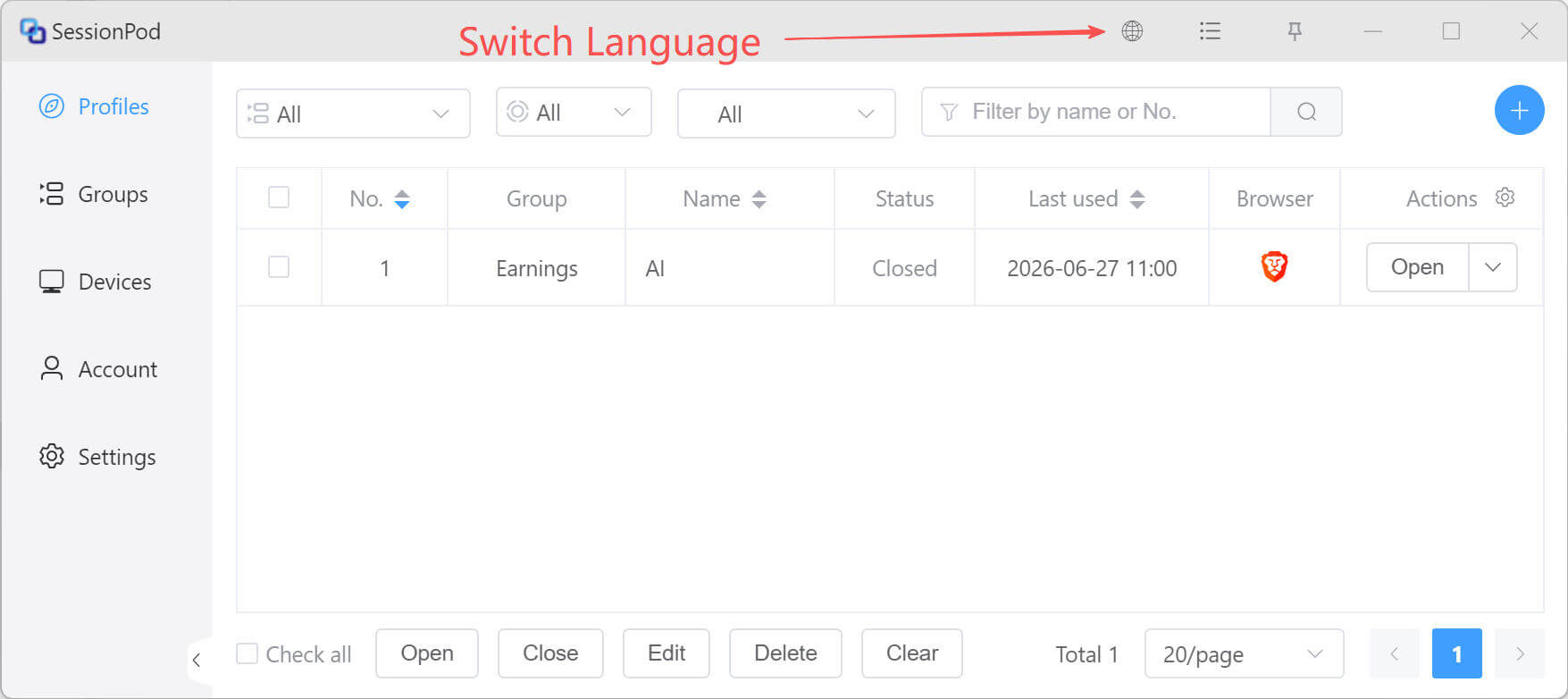Open the list menu icon in title bar
The image size is (1568, 699).
1210,31
